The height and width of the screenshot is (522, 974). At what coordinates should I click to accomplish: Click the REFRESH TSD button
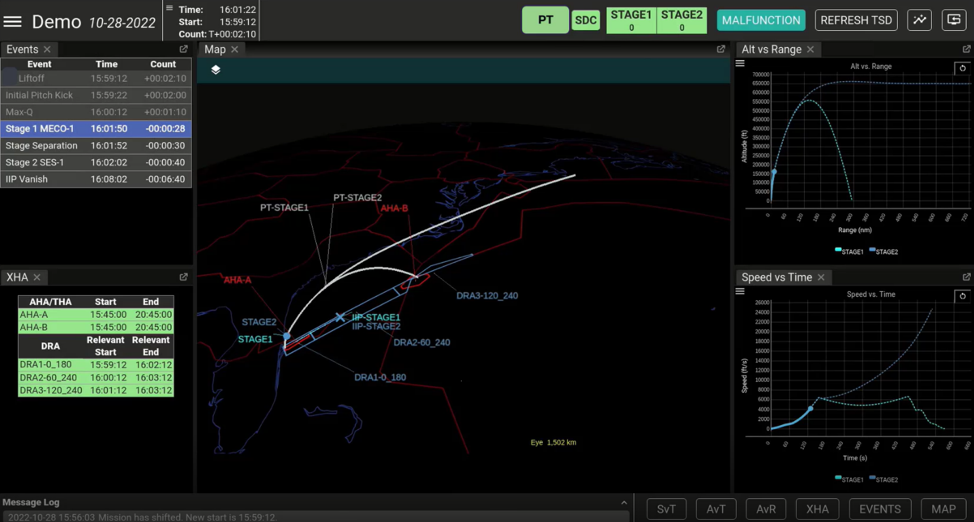click(856, 20)
